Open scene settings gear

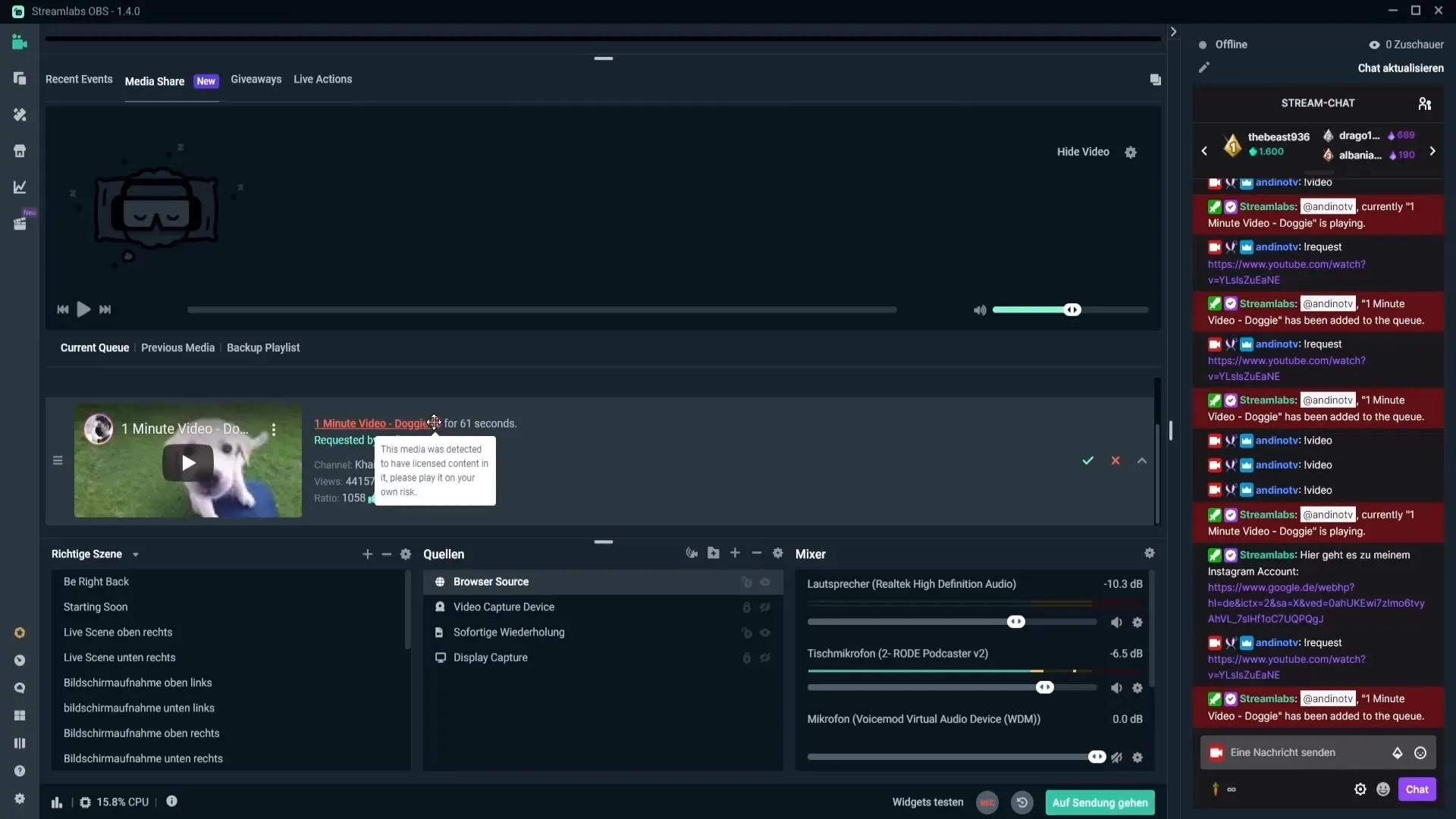coord(406,554)
